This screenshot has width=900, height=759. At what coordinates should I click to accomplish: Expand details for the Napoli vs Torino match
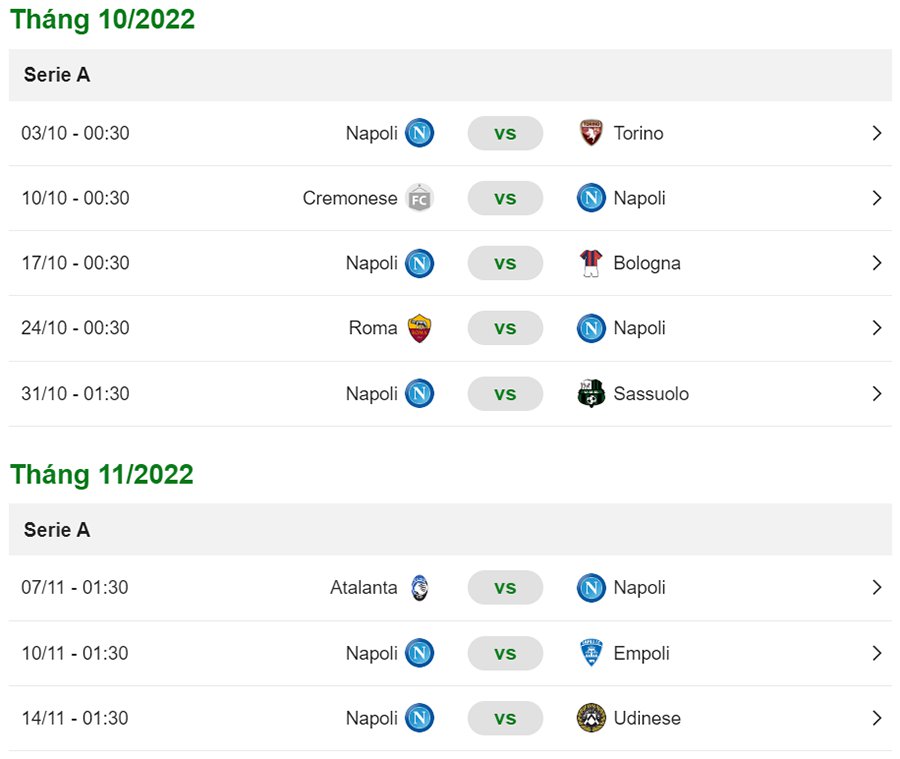877,133
